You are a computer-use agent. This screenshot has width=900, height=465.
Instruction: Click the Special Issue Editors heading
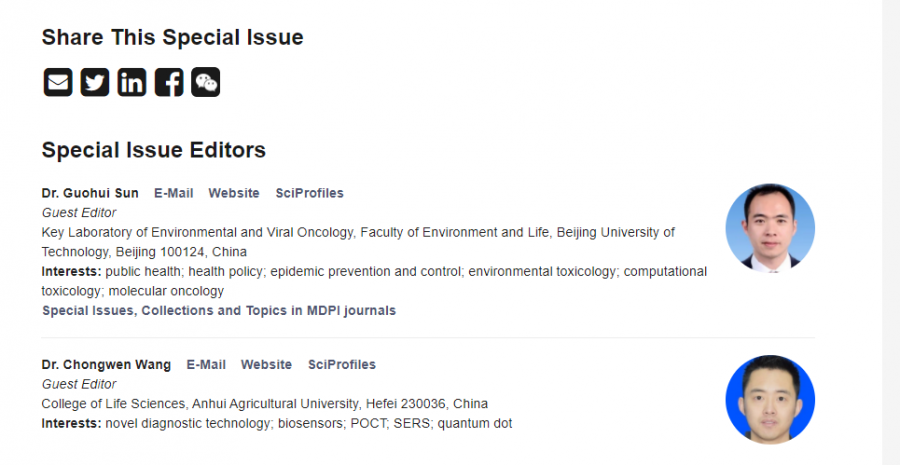coord(153,150)
